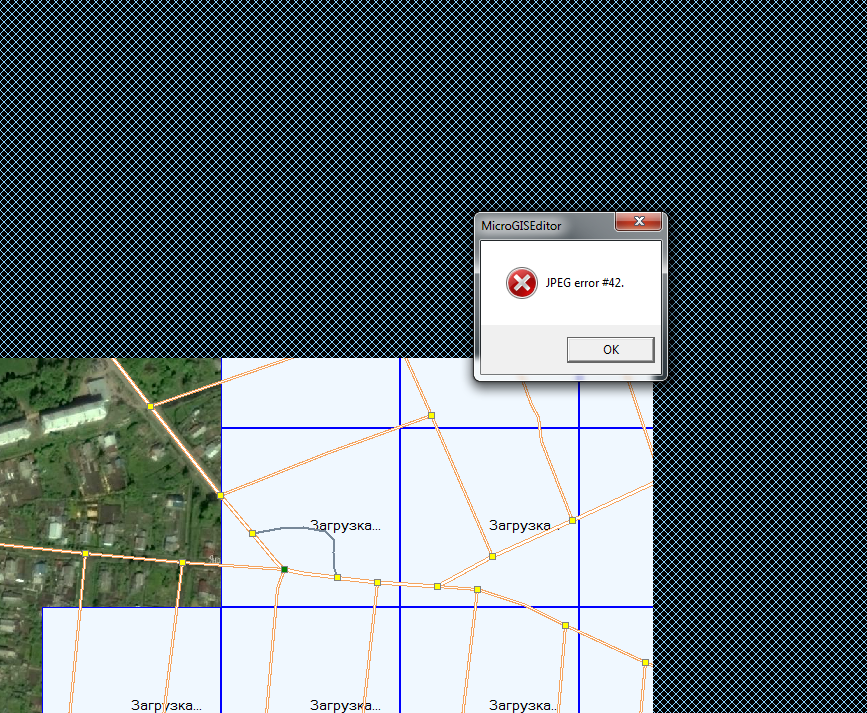Click the bottom-left 'Загрузка...' tile label

(166, 704)
